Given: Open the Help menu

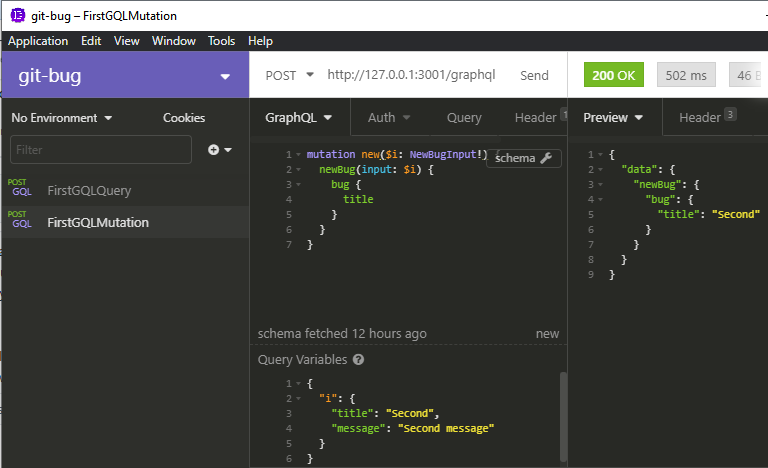Looking at the screenshot, I should tap(260, 41).
